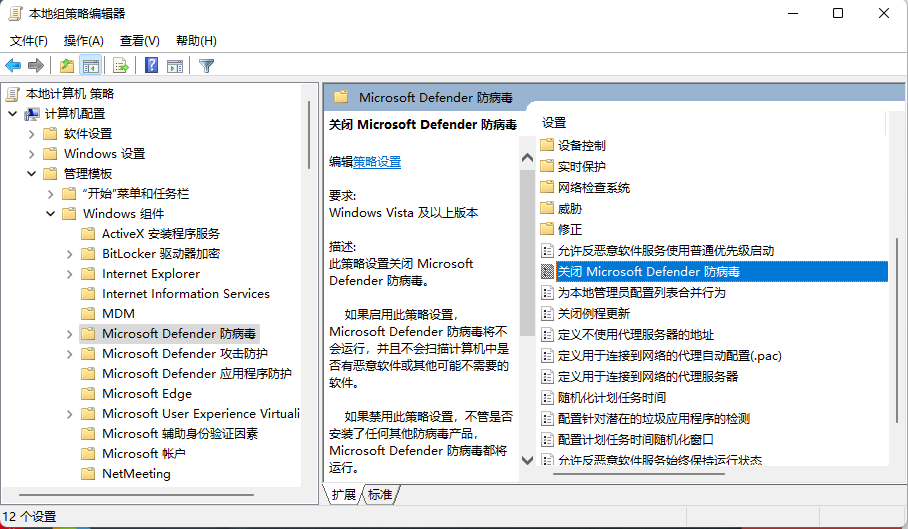
Task: Click the tree pane vertical scrollbar
Action: pos(309,134)
